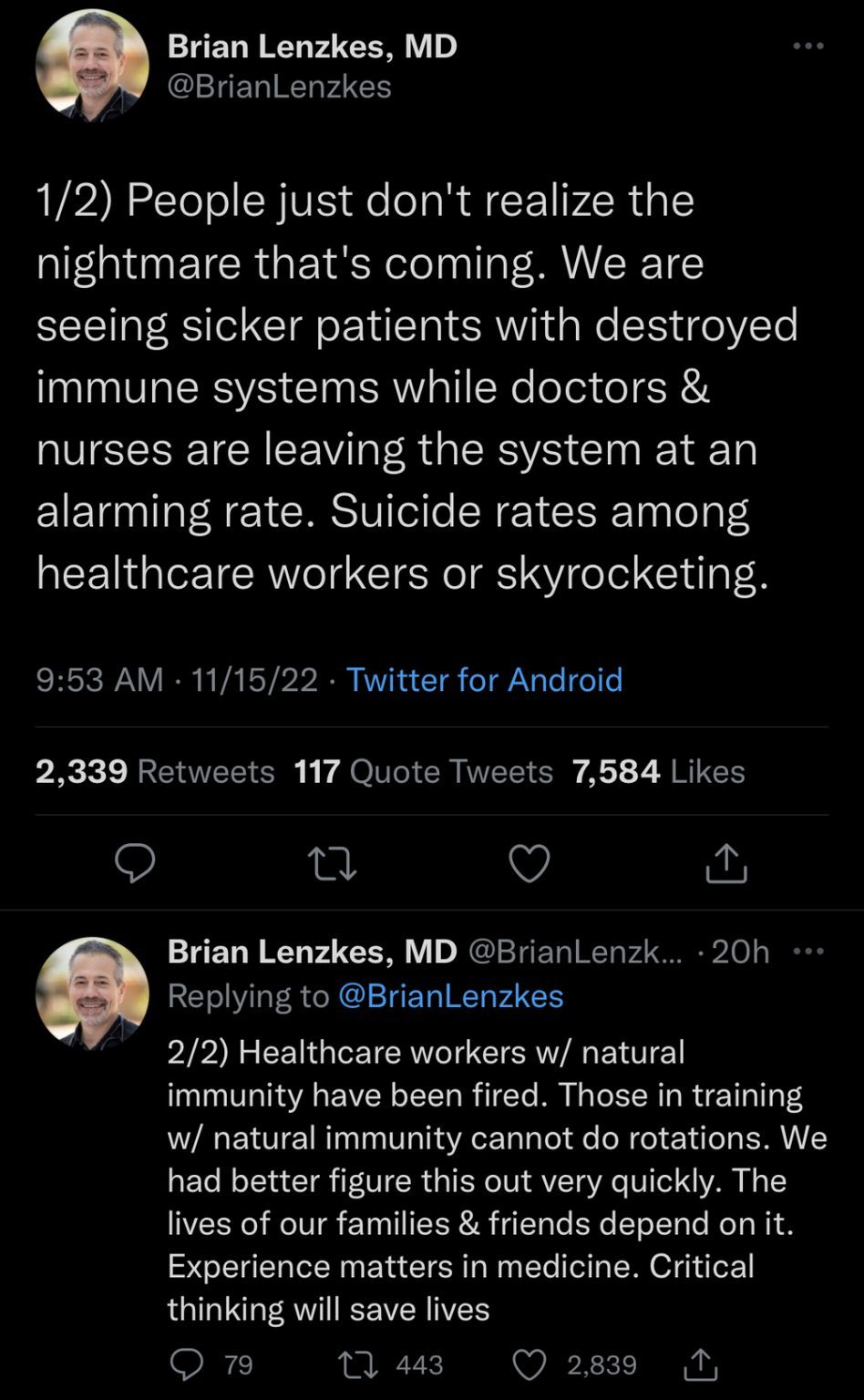
Task: Share the 2/2 reply tweet
Action: 700,1364
